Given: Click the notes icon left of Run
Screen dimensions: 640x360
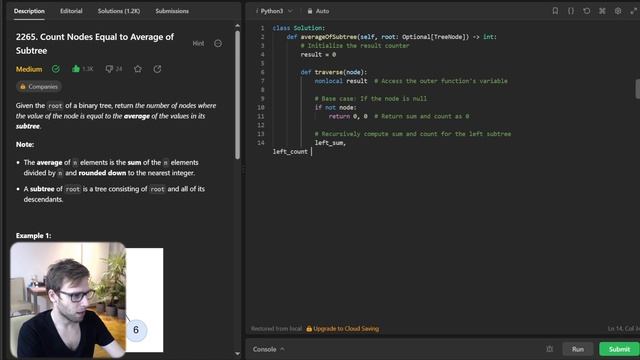Looking at the screenshot, I should pyautogui.click(x=549, y=349).
